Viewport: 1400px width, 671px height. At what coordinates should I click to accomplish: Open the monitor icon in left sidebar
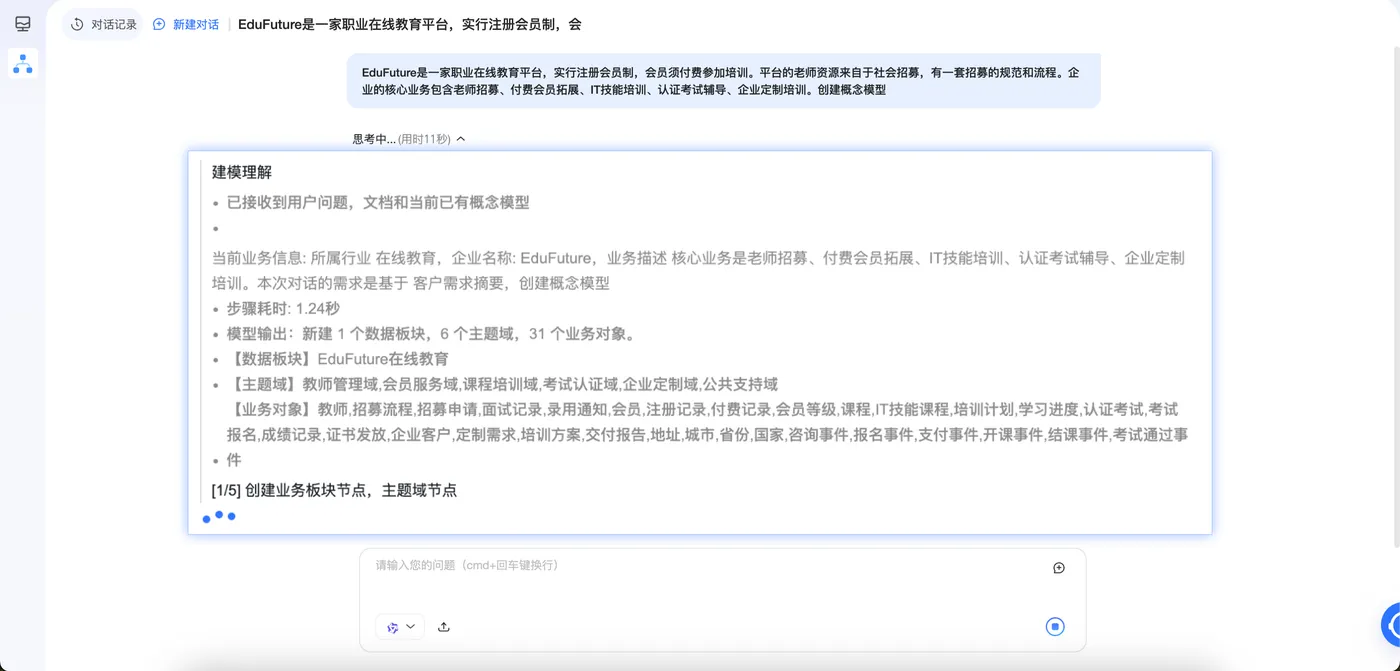[22, 24]
